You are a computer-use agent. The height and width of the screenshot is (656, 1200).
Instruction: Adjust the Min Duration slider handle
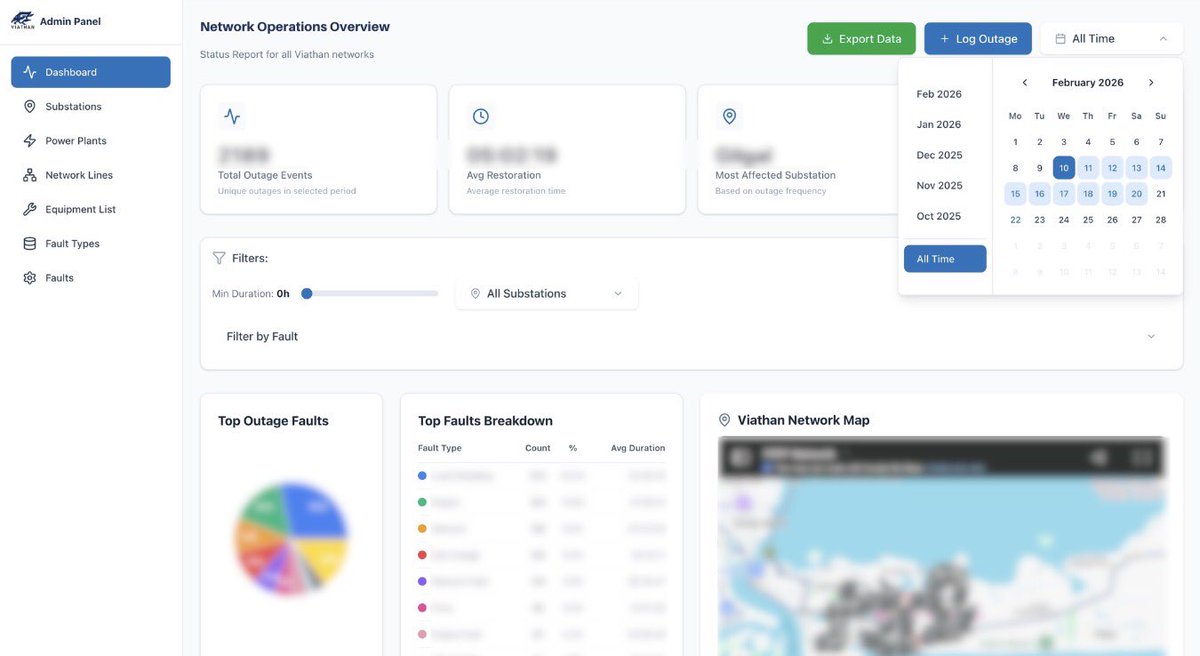(307, 293)
